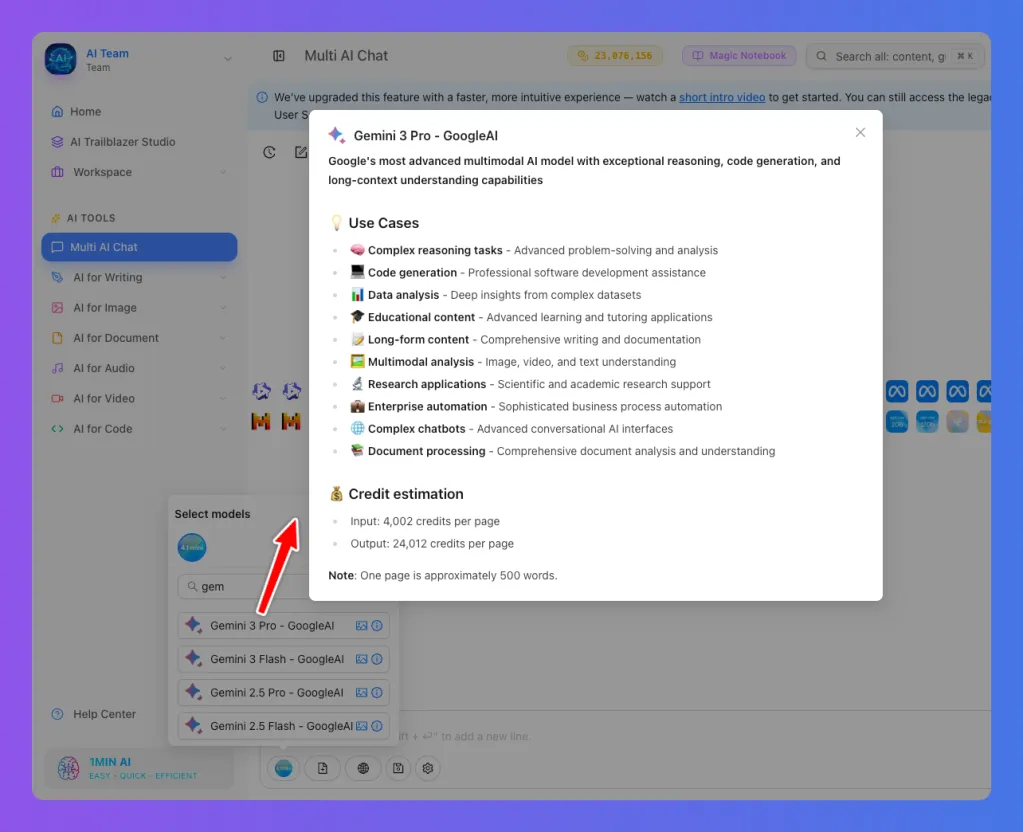Open Workspace in the sidebar

point(139,172)
